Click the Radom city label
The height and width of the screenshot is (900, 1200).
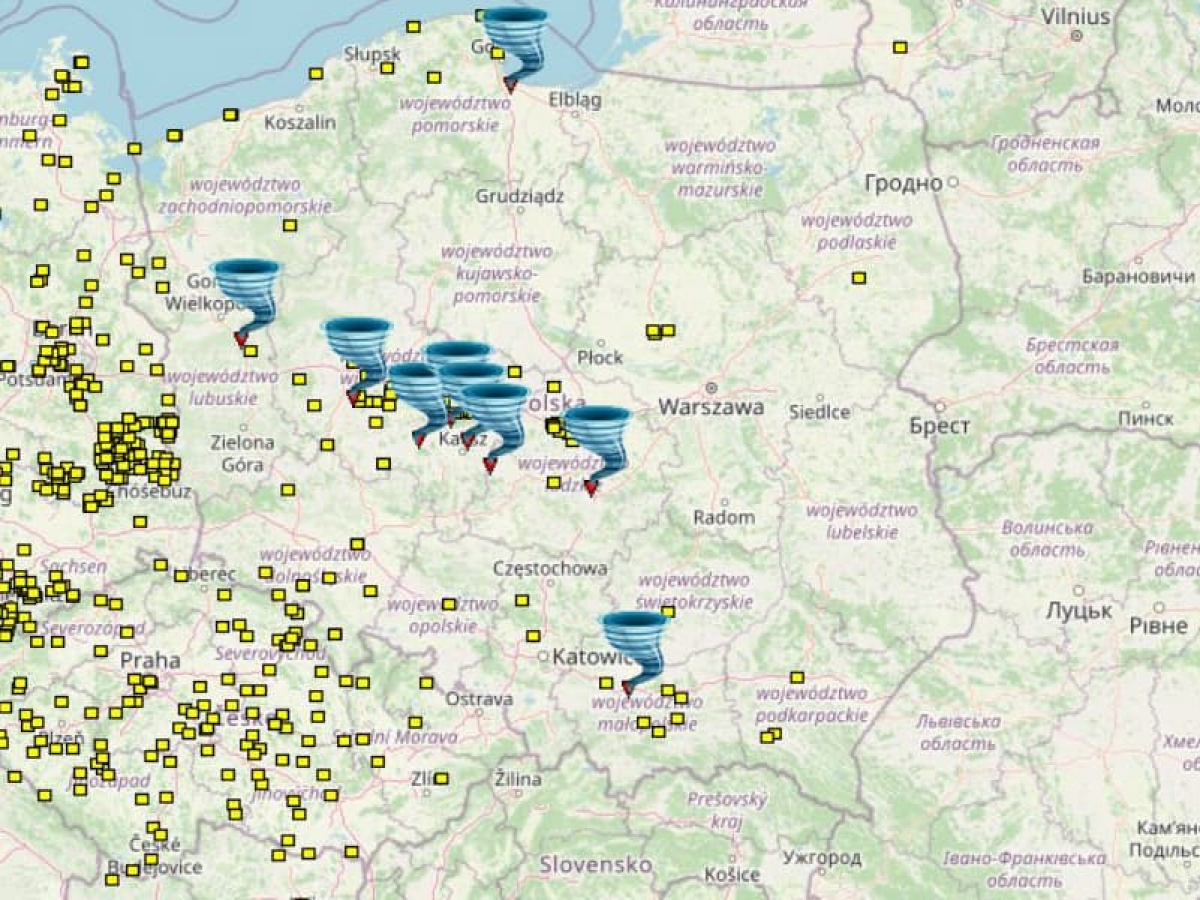[724, 517]
